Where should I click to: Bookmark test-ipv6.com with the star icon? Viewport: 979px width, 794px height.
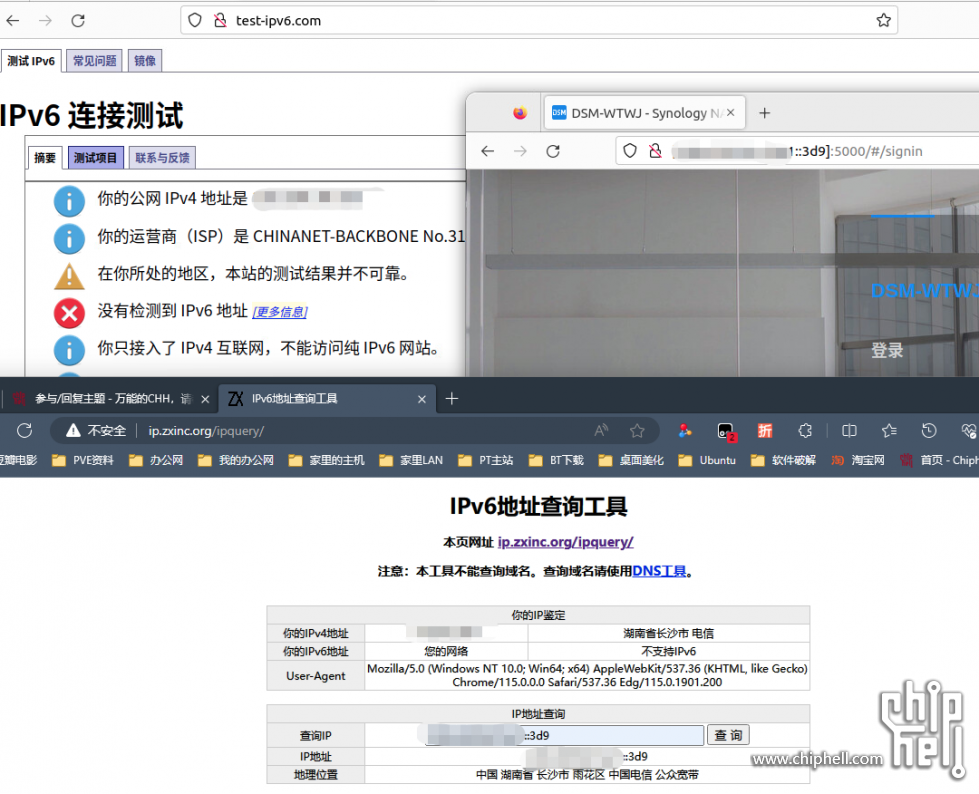coord(883,21)
